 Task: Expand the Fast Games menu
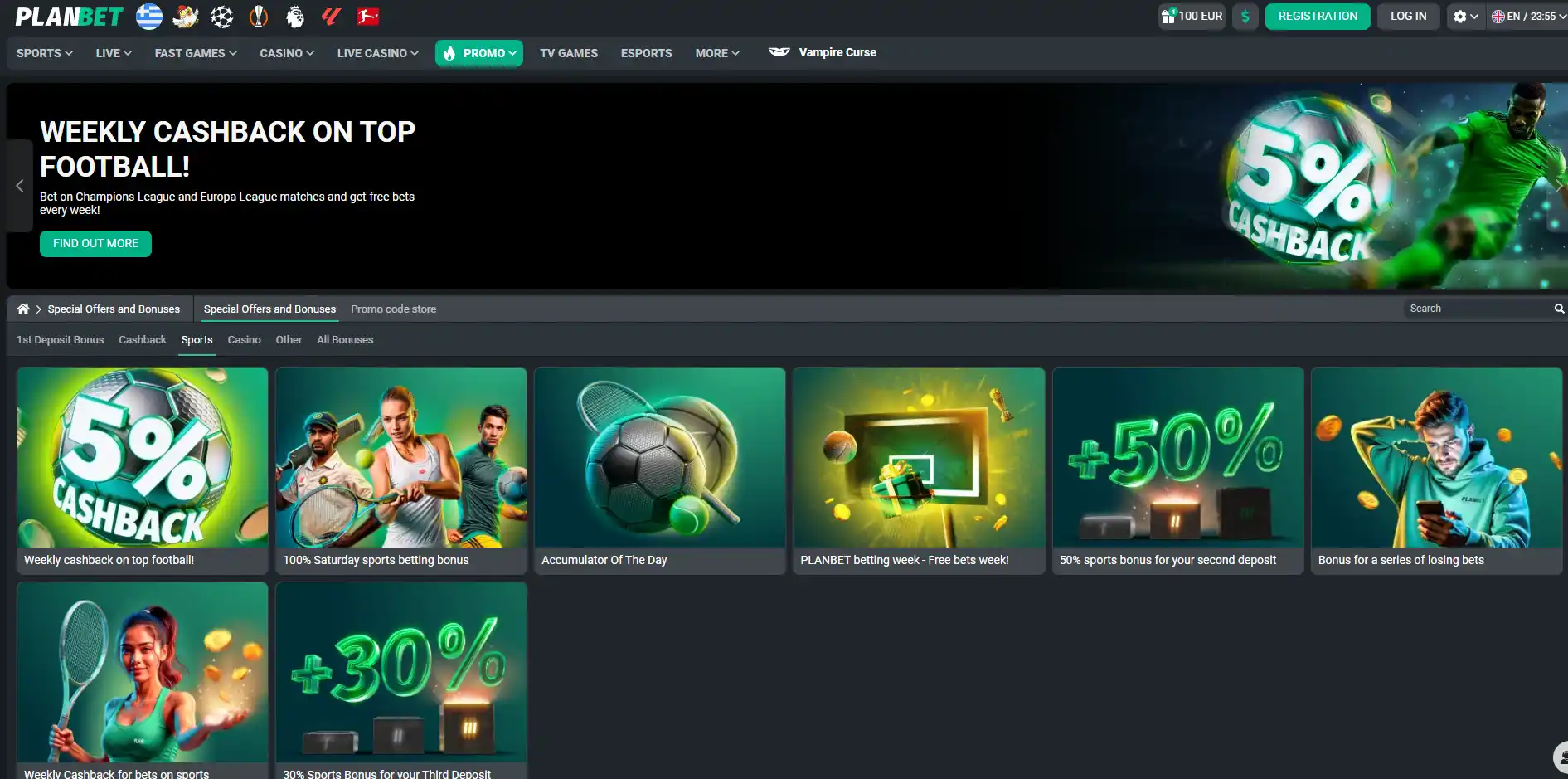tap(196, 53)
